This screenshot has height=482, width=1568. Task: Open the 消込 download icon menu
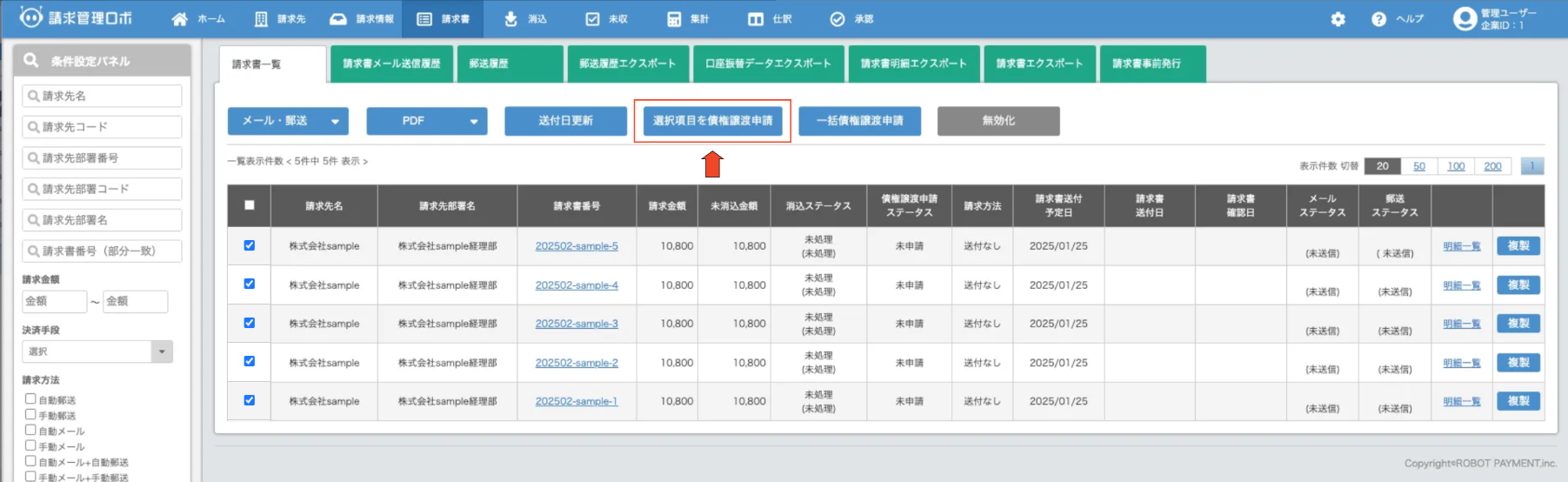point(511,19)
